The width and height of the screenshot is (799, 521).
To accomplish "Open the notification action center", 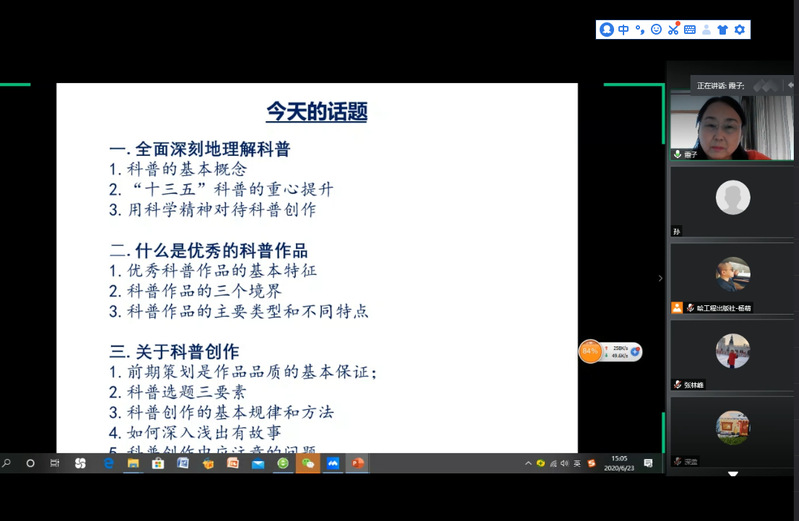I will [648, 464].
